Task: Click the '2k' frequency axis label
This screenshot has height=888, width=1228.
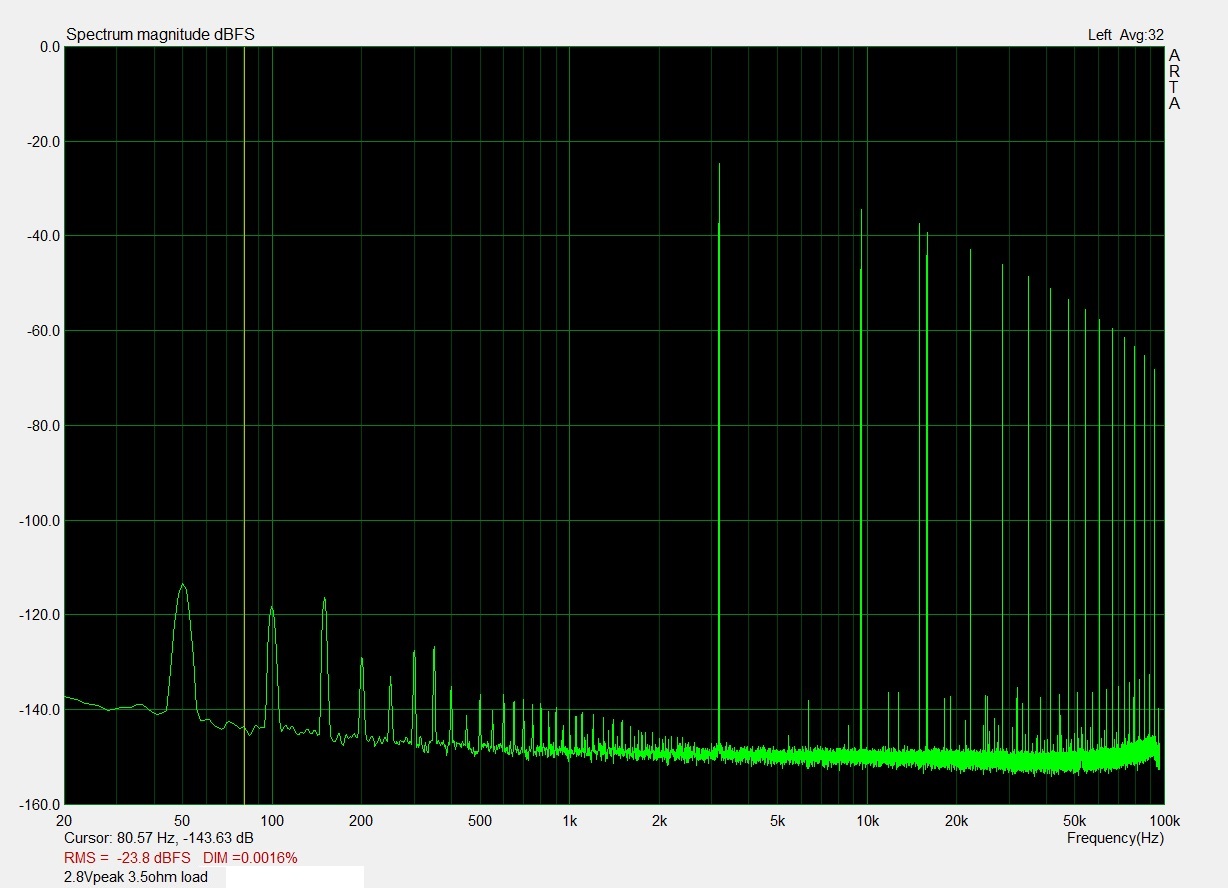Action: 658,822
